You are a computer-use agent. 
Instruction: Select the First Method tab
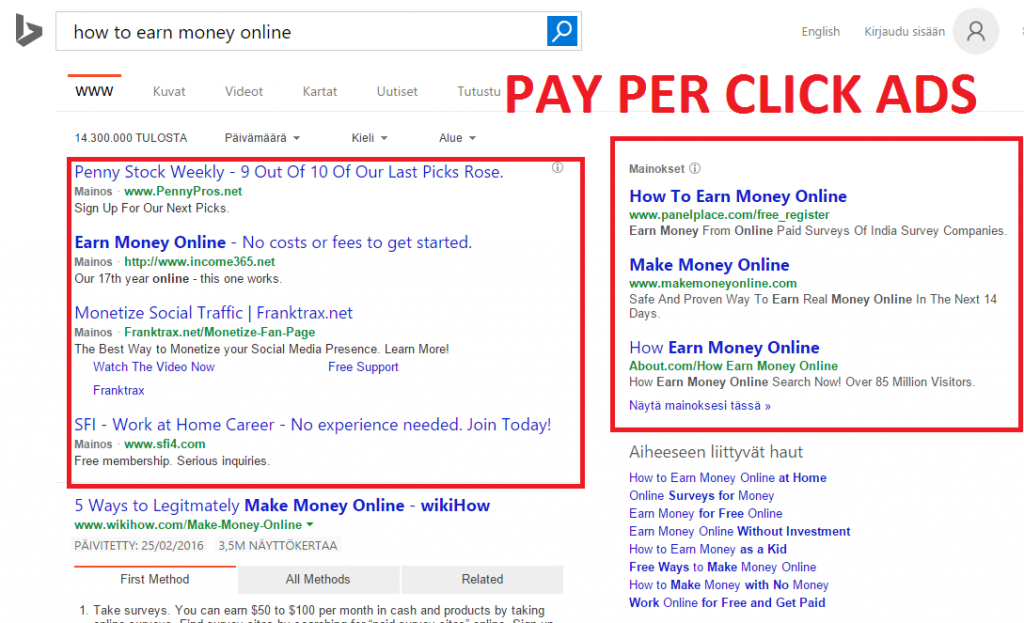[x=155, y=579]
